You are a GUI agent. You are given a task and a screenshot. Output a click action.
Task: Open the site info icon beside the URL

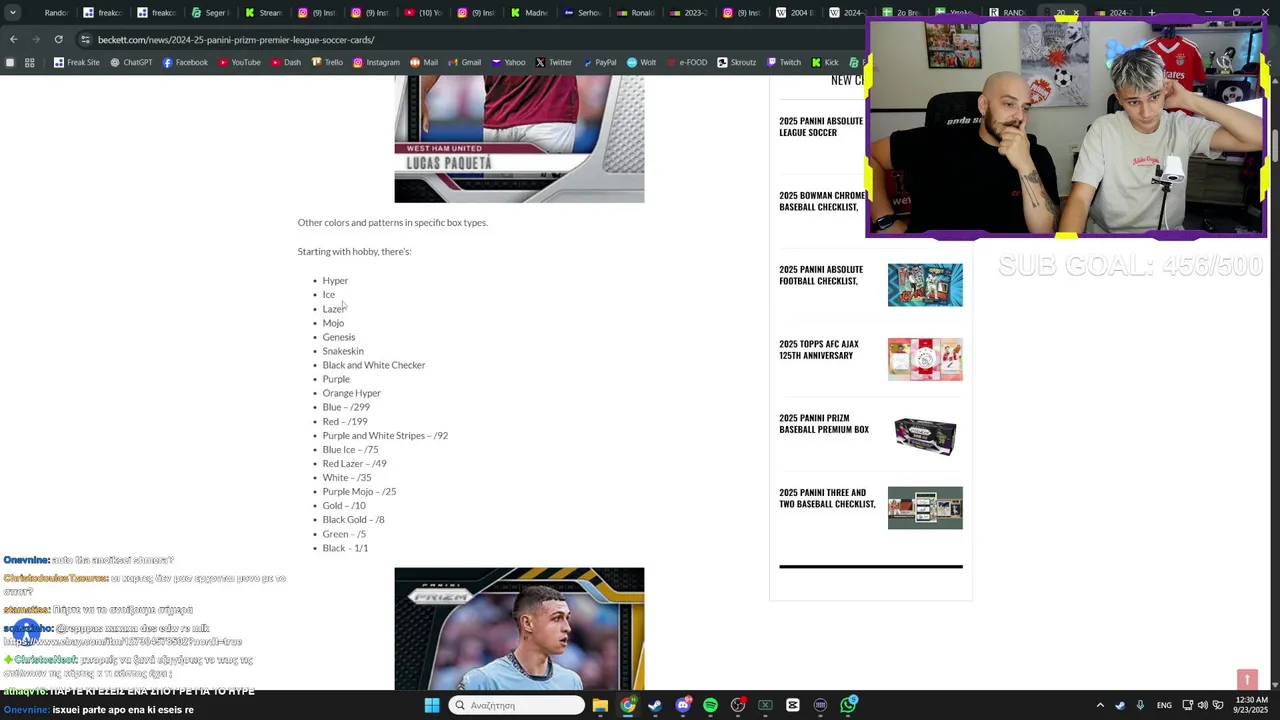(85, 39)
